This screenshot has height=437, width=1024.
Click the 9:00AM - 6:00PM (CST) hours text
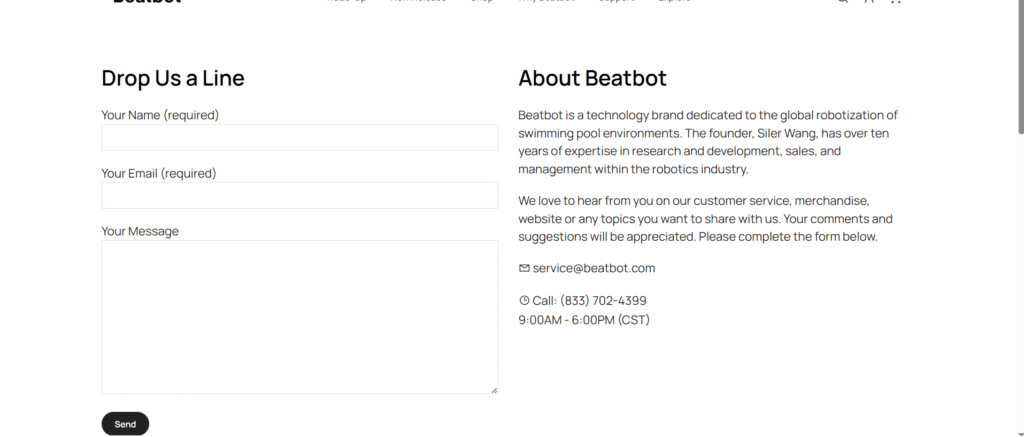584,320
